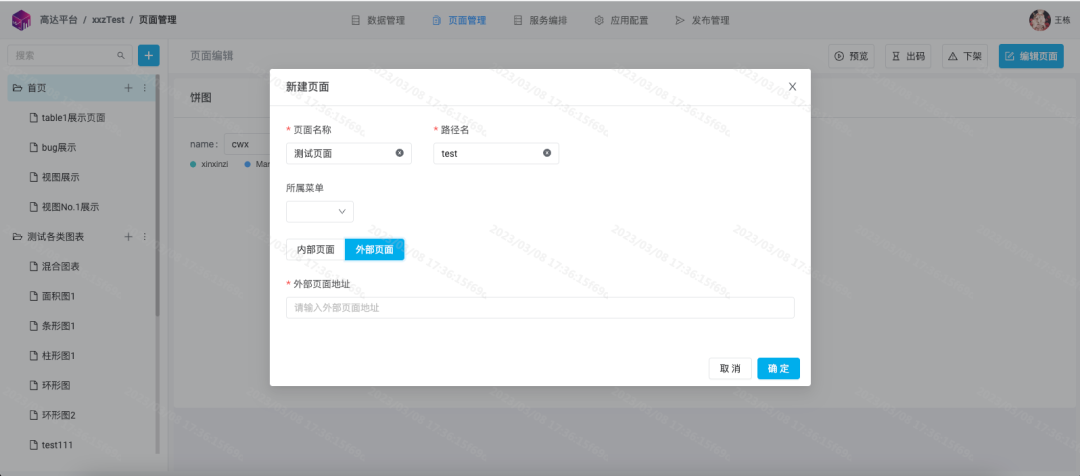Click the sidebar 搜索 input
The image size is (1080, 476).
tap(70, 55)
